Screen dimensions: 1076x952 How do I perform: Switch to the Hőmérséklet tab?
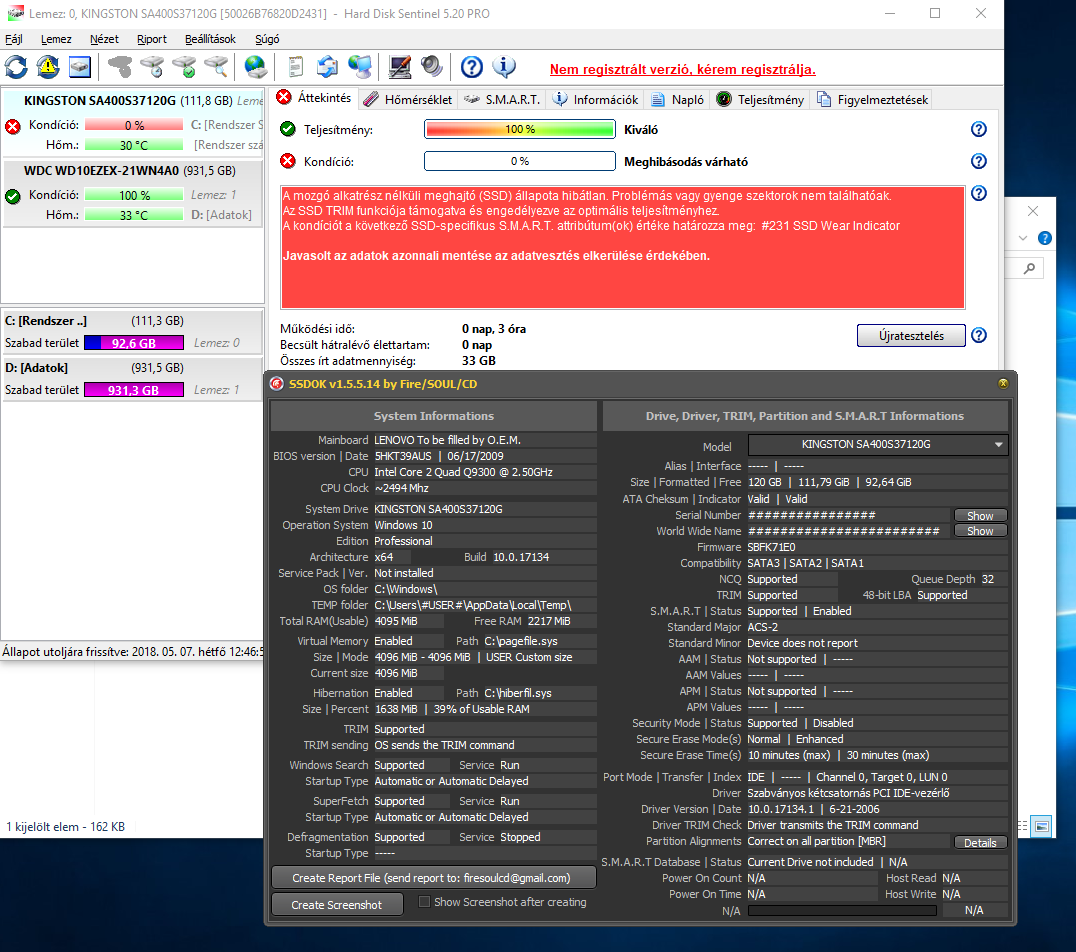pyautogui.click(x=408, y=100)
